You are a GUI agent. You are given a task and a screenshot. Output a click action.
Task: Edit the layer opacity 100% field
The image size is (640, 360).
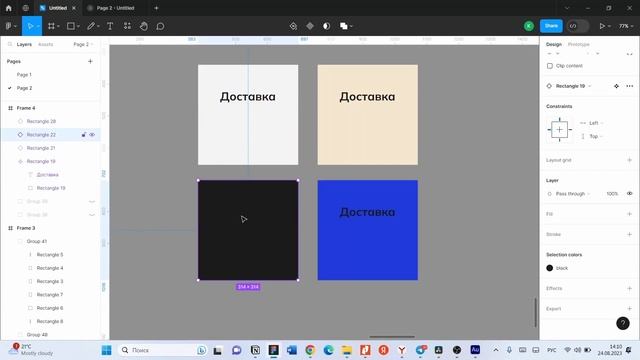click(612, 193)
